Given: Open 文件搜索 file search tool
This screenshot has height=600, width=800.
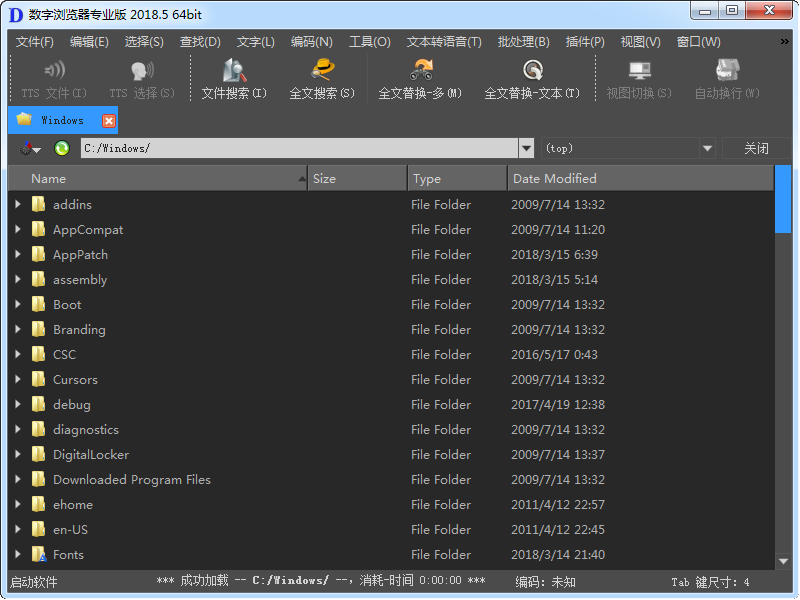Looking at the screenshot, I should click(x=234, y=79).
